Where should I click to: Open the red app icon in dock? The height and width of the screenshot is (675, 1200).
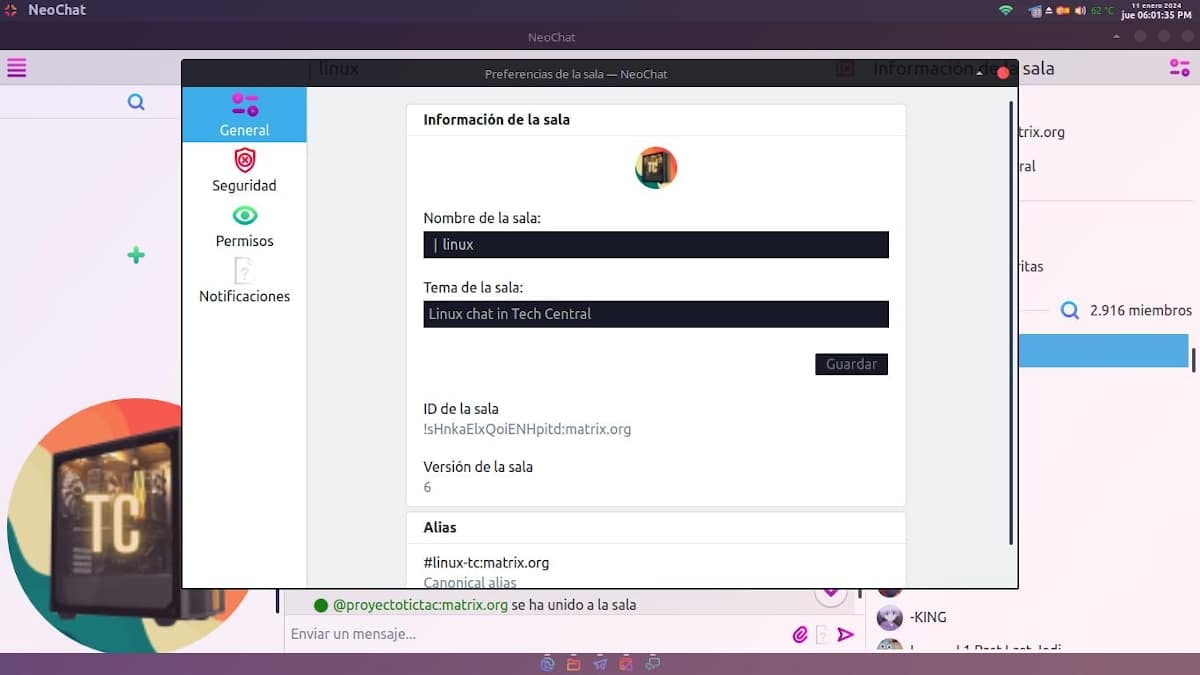click(x=626, y=663)
